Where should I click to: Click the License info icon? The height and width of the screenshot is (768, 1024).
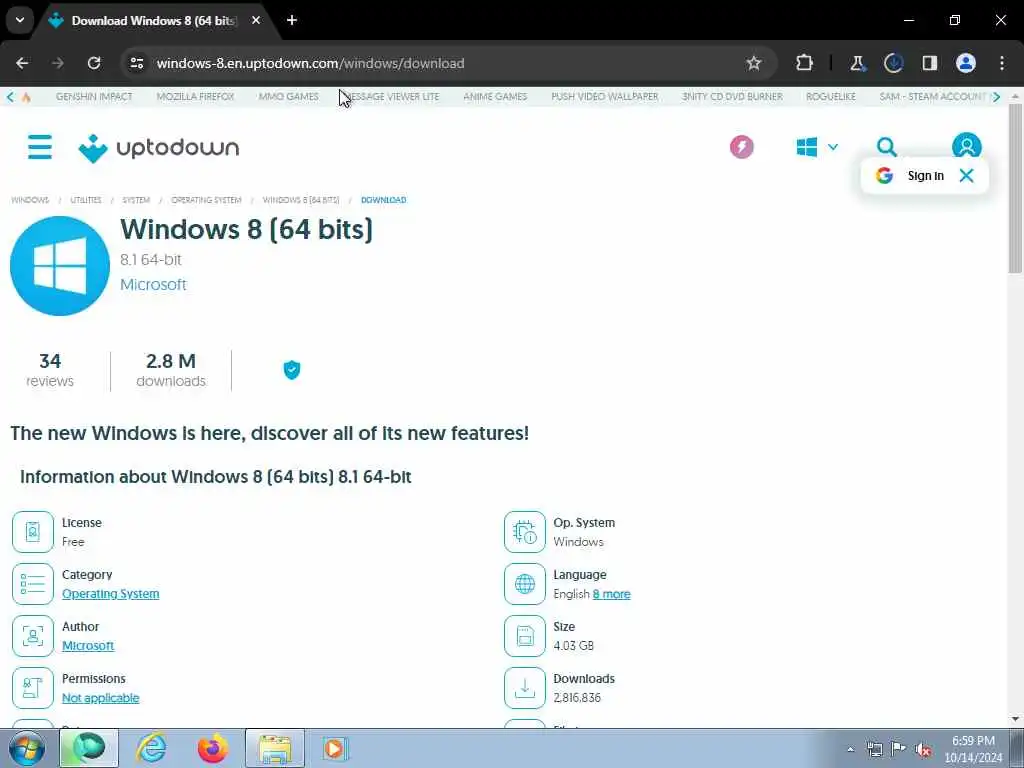(33, 532)
